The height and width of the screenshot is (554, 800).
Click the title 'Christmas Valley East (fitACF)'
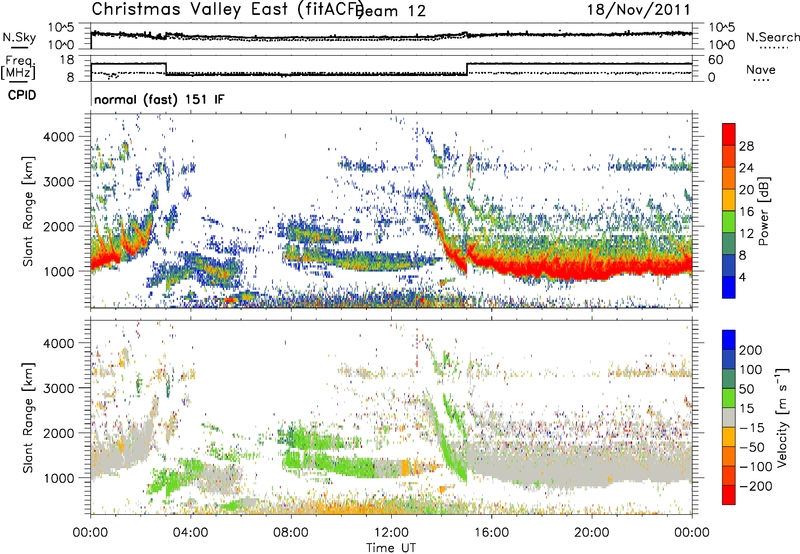pos(228,9)
